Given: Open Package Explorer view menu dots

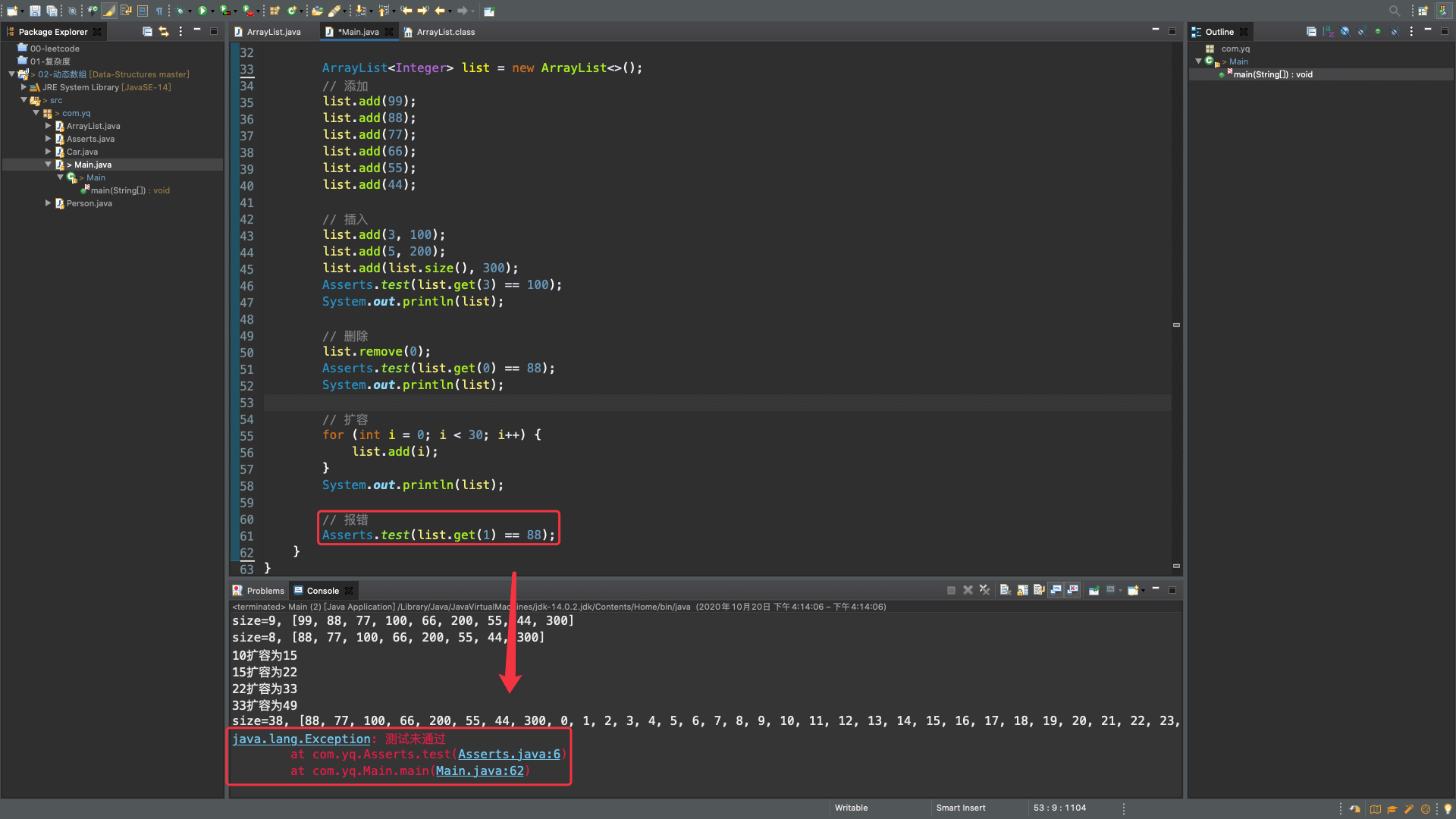Looking at the screenshot, I should coord(180,32).
